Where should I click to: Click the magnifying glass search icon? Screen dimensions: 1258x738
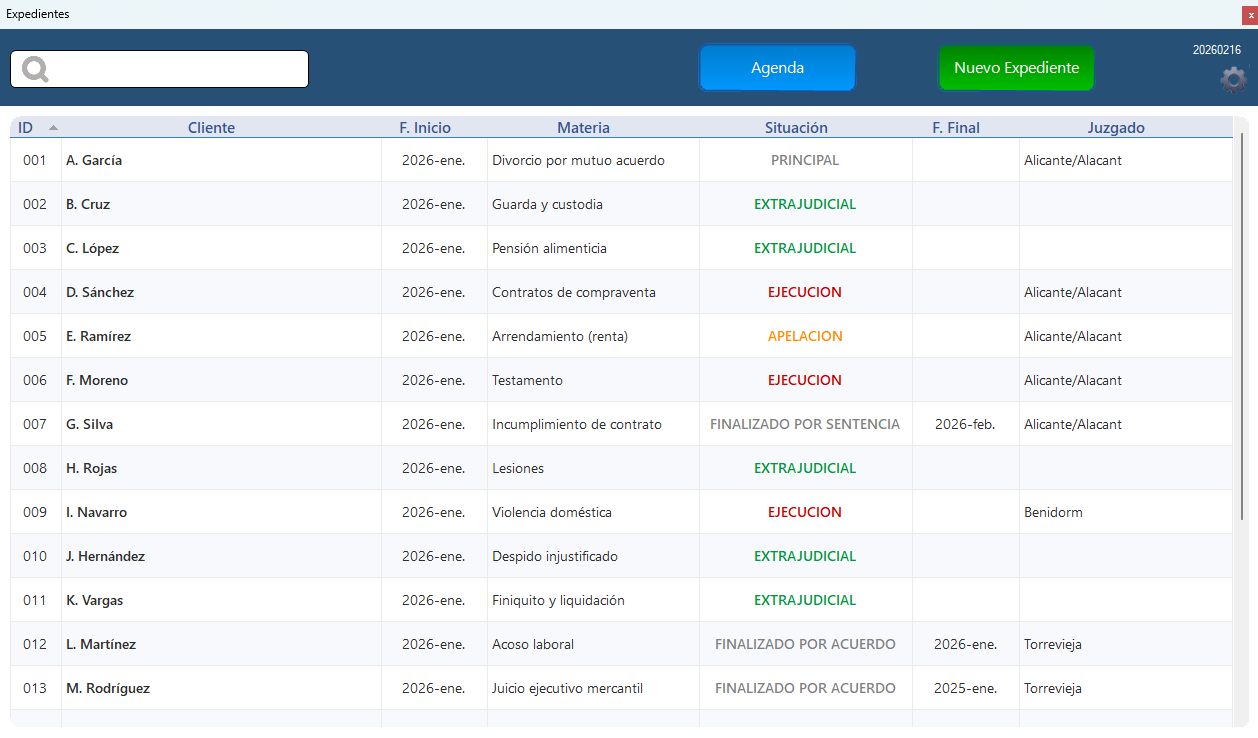[x=35, y=69]
